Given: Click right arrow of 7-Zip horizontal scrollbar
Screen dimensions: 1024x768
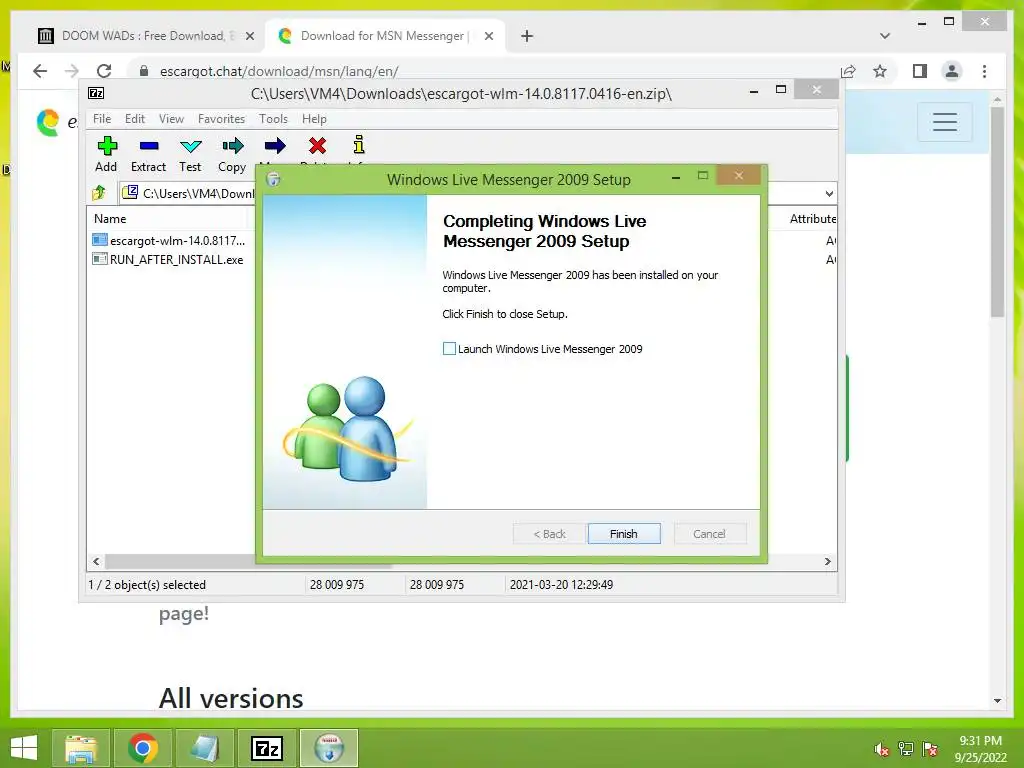Looking at the screenshot, I should (827, 561).
